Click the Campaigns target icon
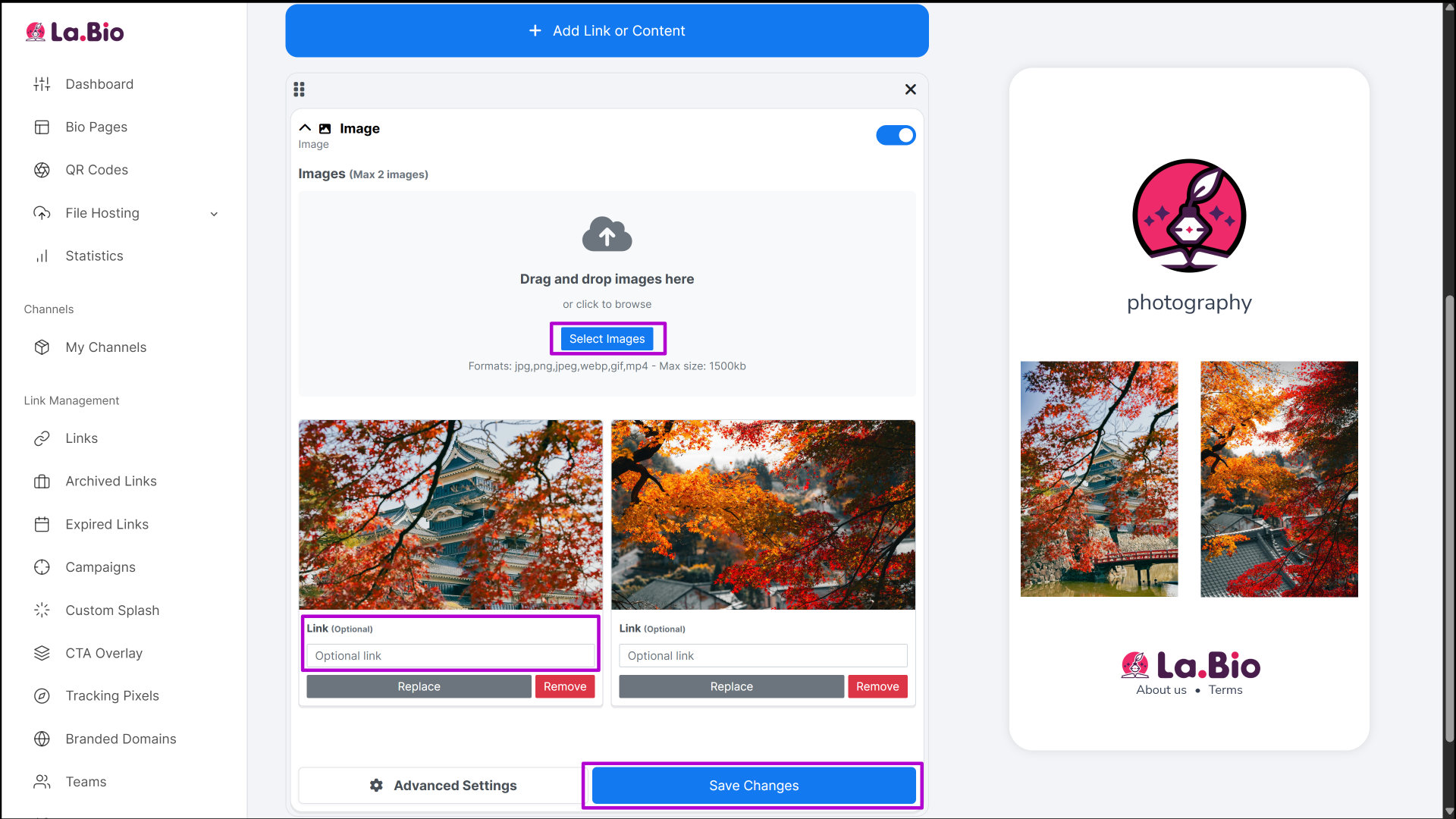Screen dimensions: 1456x819 click(42, 567)
